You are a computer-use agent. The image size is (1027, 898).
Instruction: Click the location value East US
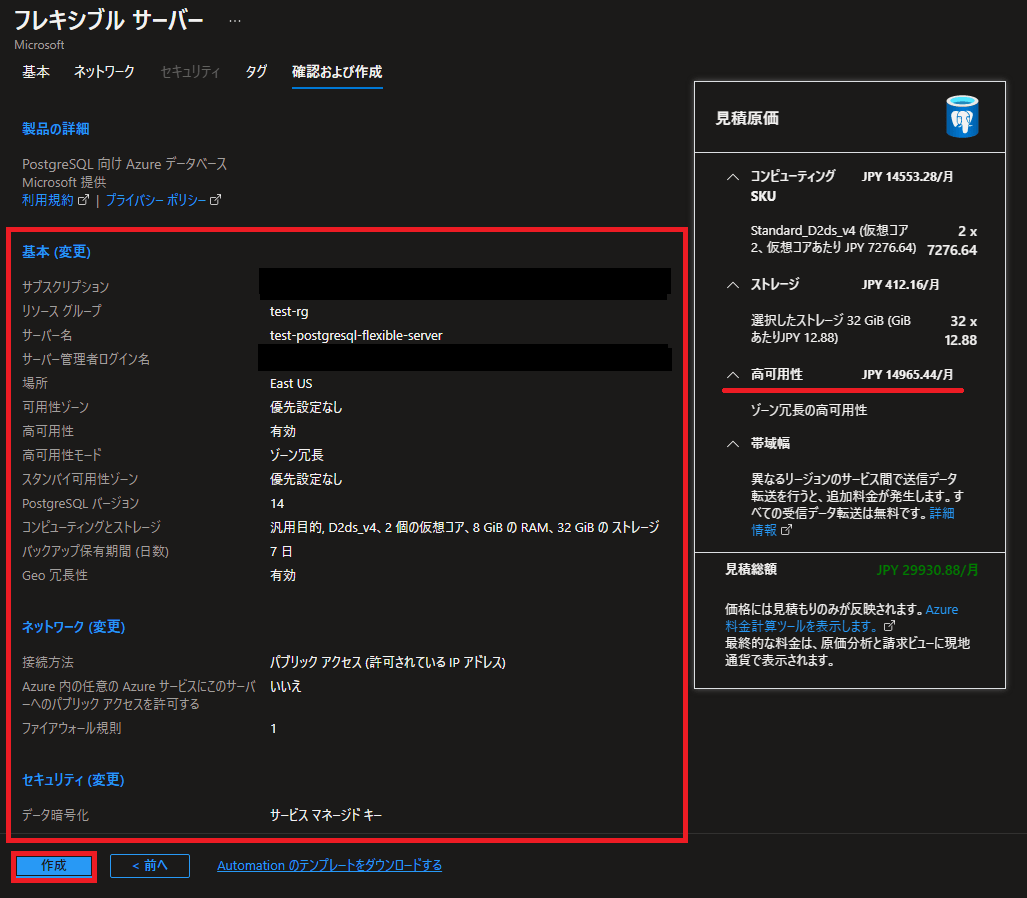tap(291, 384)
